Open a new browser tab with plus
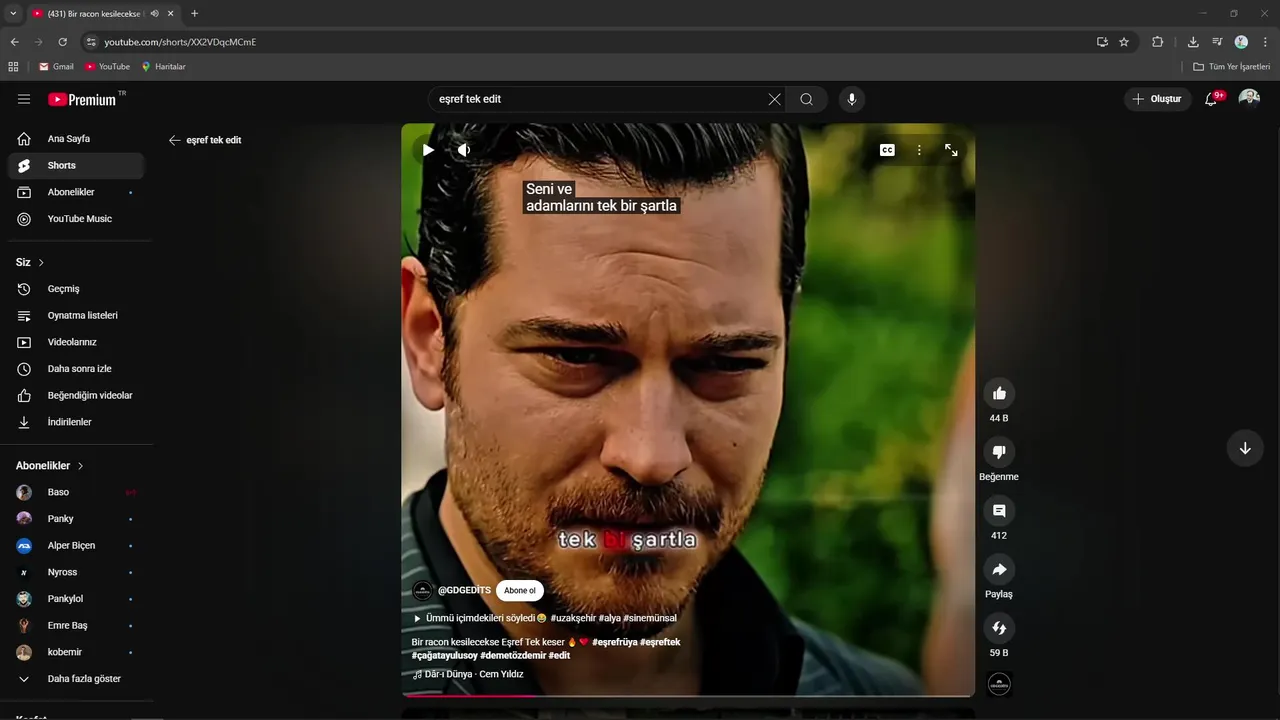 pyautogui.click(x=194, y=13)
